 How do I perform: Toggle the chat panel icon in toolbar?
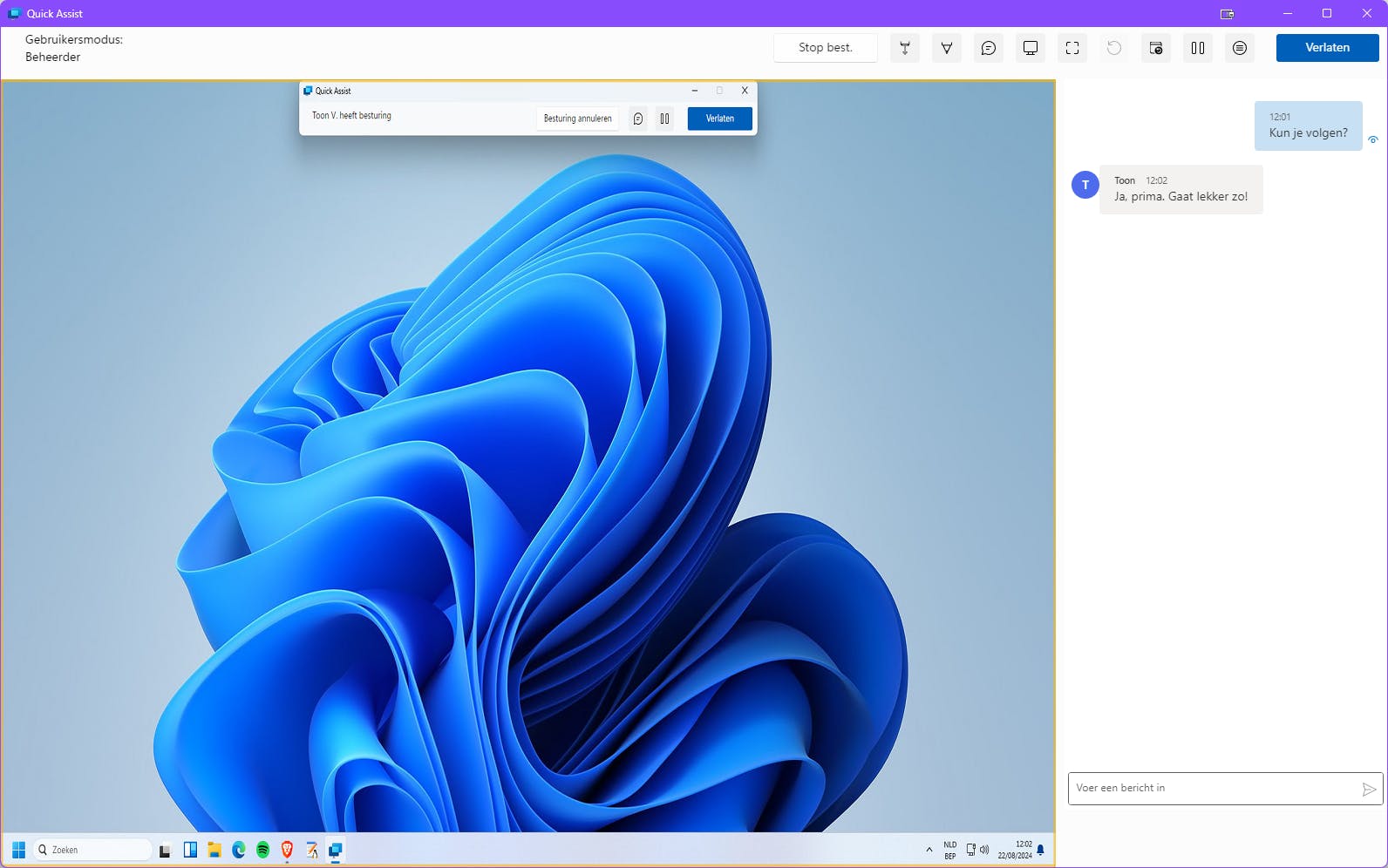tap(989, 48)
